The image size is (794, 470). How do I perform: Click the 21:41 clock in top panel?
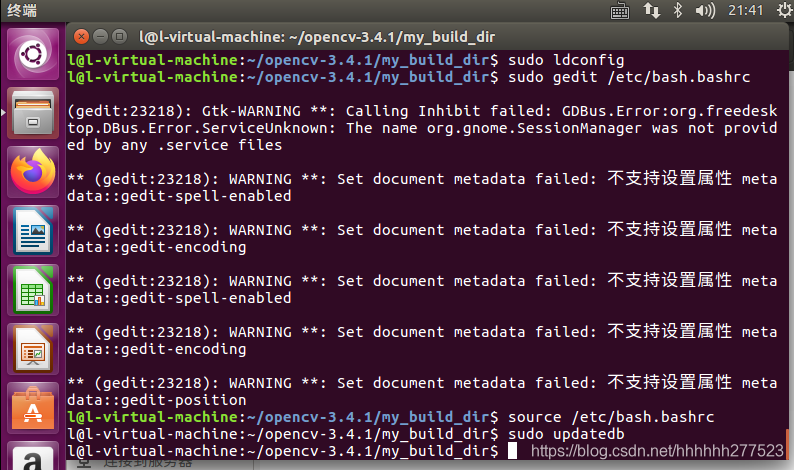tap(745, 10)
